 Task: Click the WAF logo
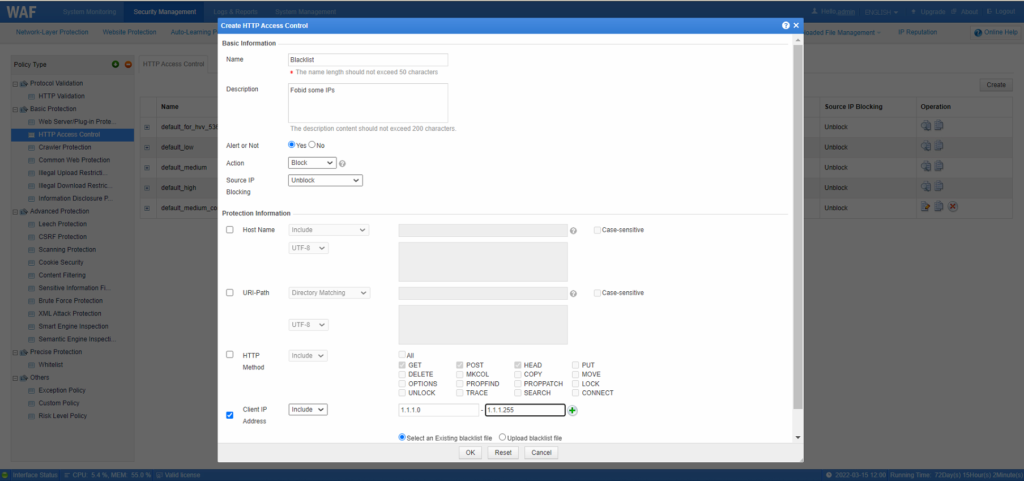point(21,12)
